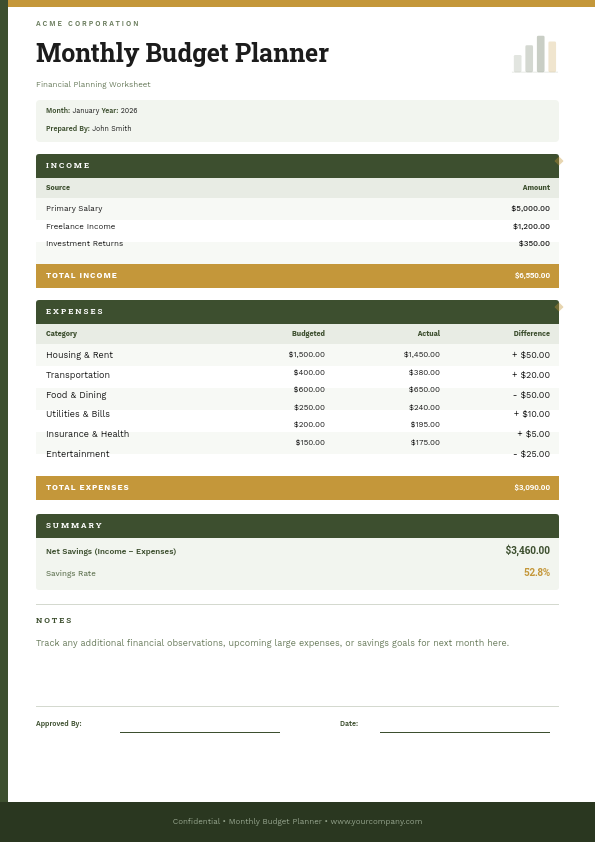The image size is (595, 842).
Task: Click Prepared By: John Smith
Action: tap(89, 128)
